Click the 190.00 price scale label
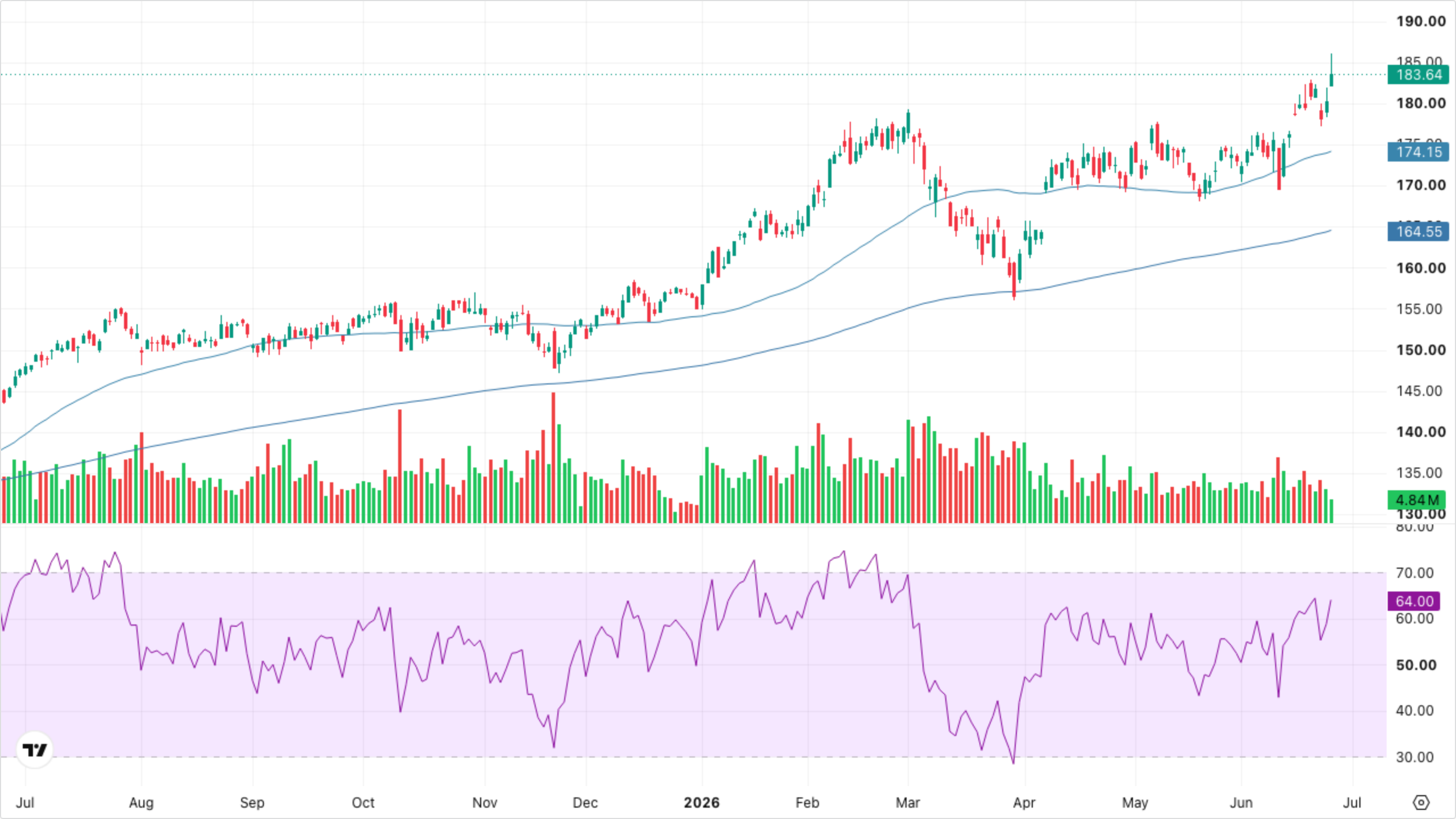The height and width of the screenshot is (819, 1456). click(x=1420, y=22)
